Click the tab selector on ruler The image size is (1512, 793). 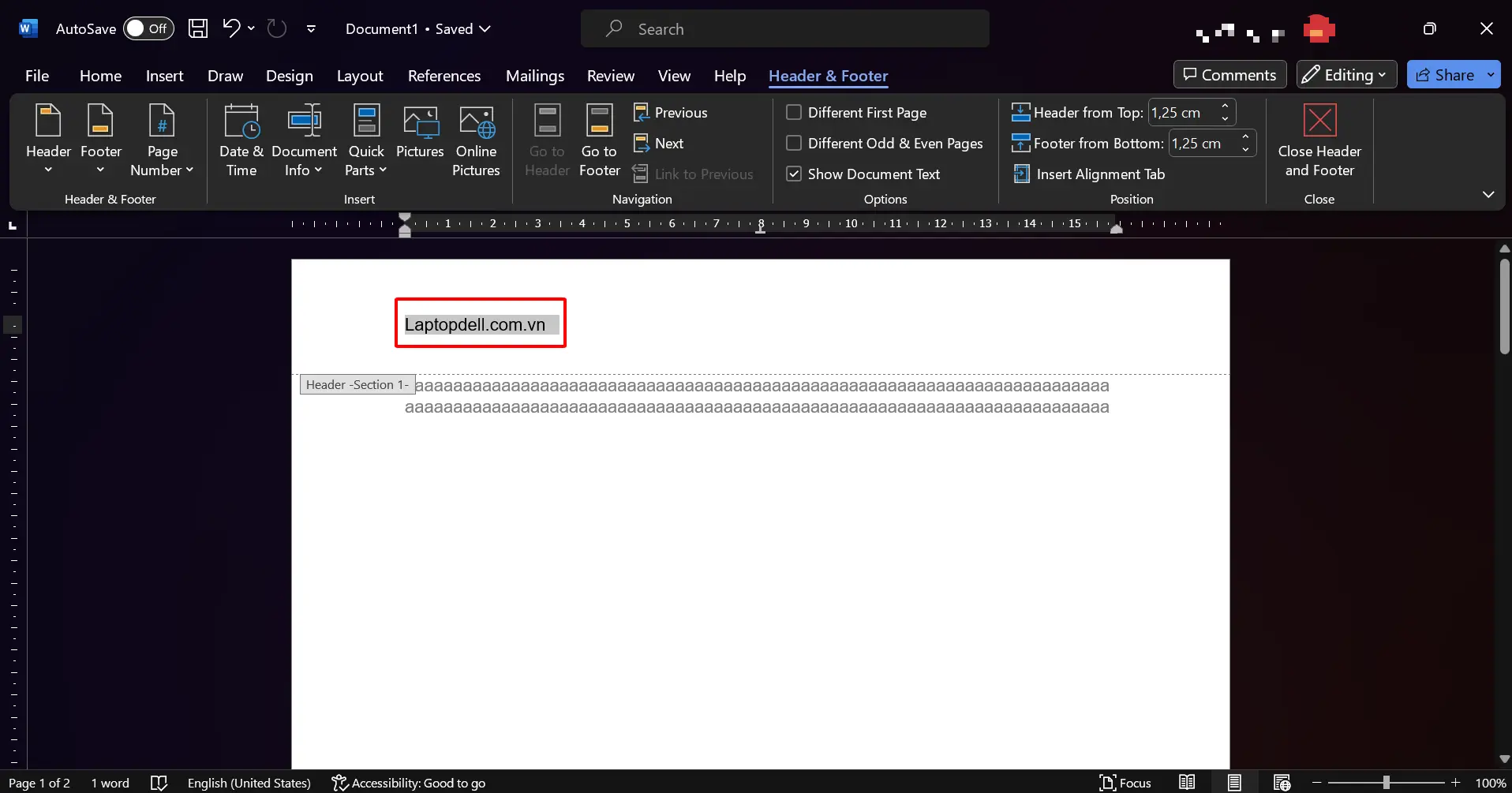[x=13, y=225]
